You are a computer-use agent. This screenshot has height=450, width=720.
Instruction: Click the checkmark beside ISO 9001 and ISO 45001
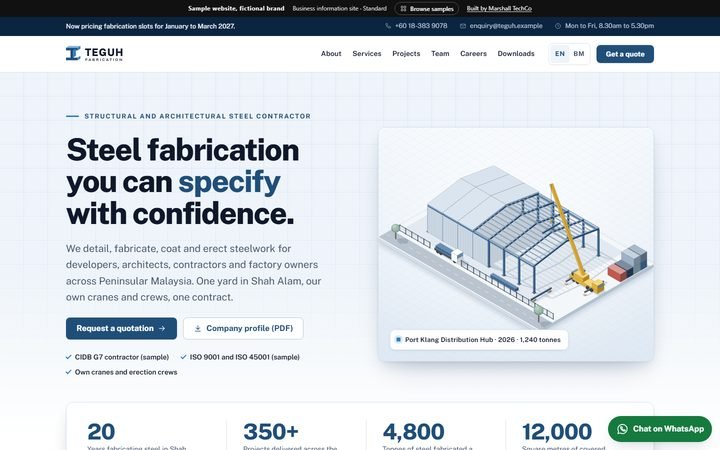pyautogui.click(x=183, y=357)
